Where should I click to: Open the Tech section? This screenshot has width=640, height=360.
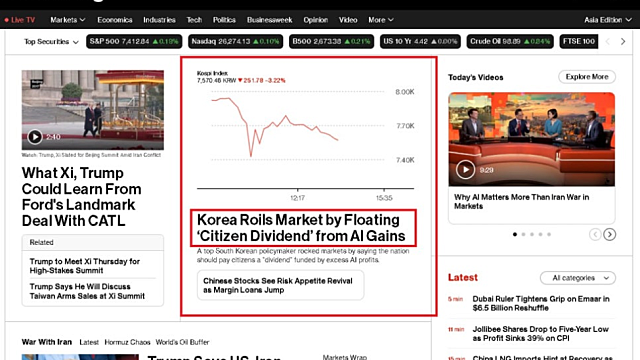coord(194,20)
